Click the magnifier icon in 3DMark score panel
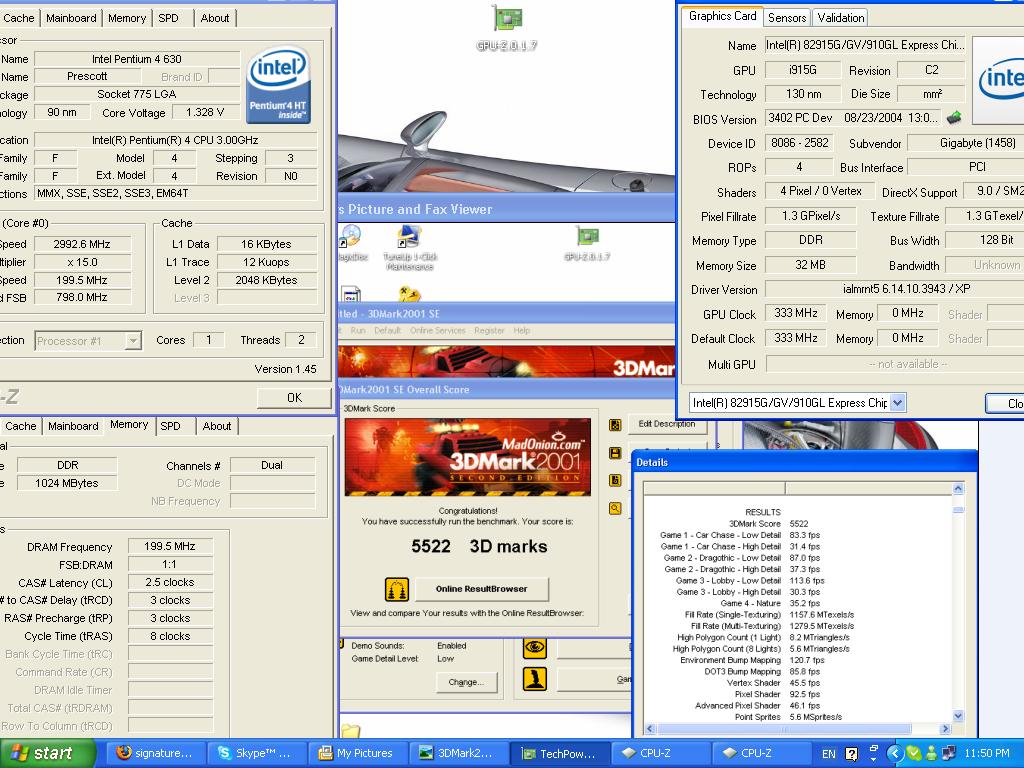 [615, 507]
